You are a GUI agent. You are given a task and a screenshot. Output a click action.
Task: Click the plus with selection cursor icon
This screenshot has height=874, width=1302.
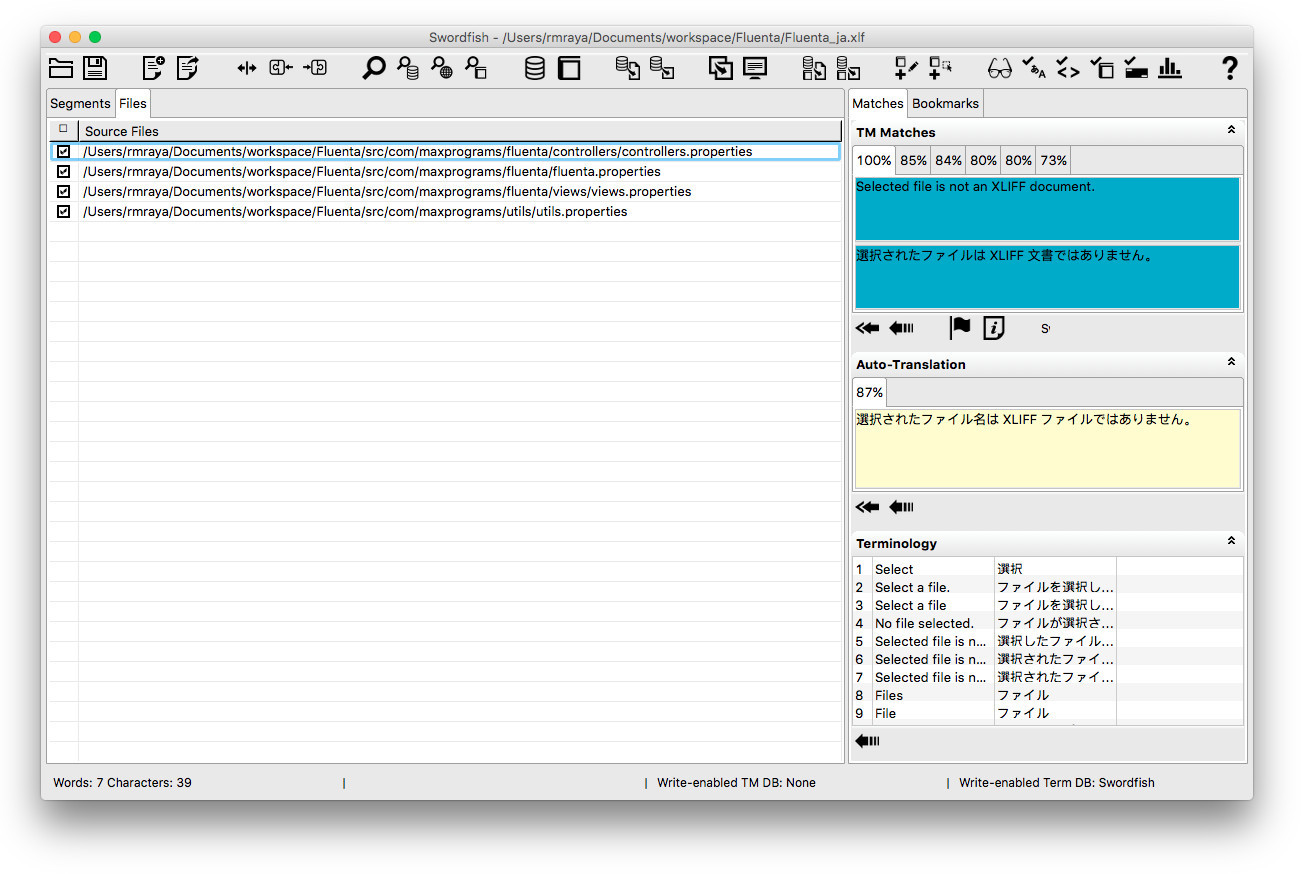(940, 68)
